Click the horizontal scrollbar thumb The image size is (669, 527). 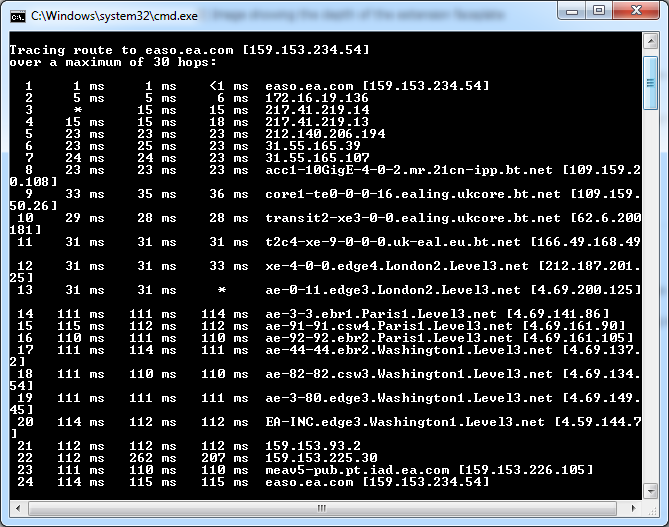tap(322, 508)
